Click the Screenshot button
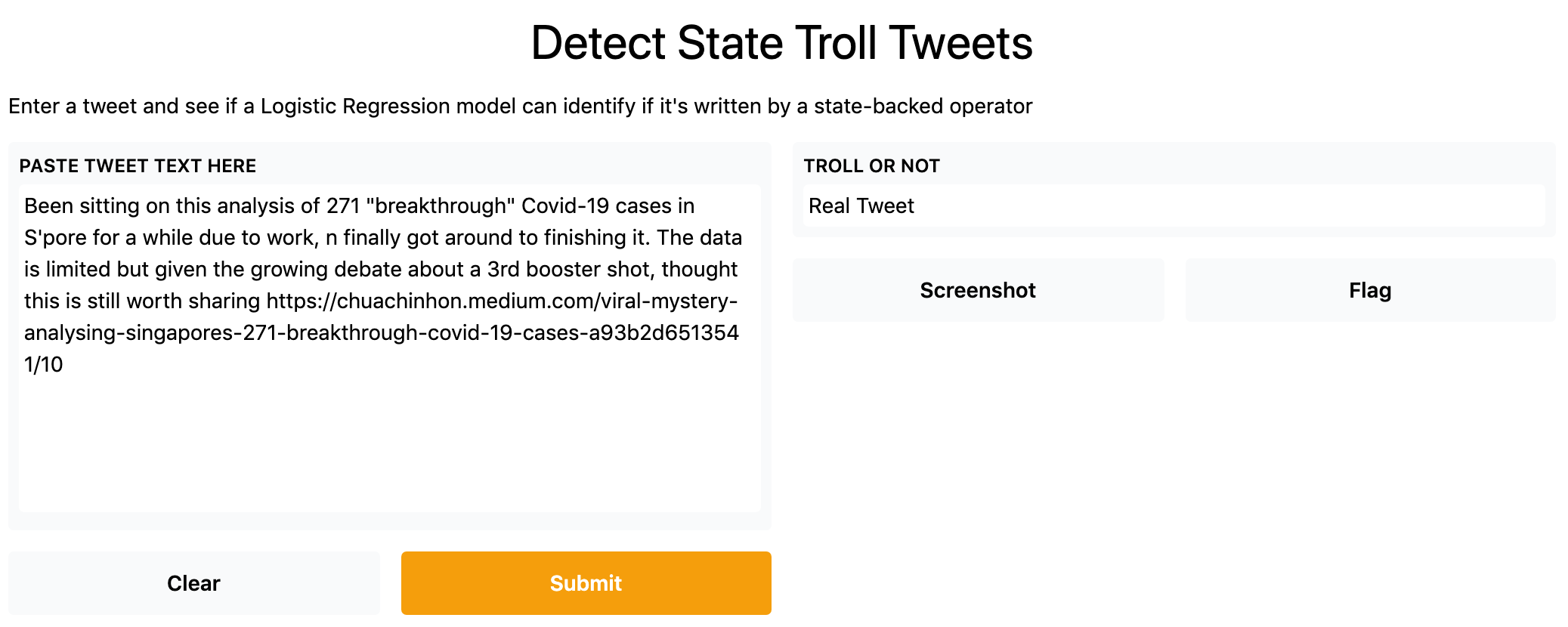The height and width of the screenshot is (627, 1568). click(x=978, y=290)
